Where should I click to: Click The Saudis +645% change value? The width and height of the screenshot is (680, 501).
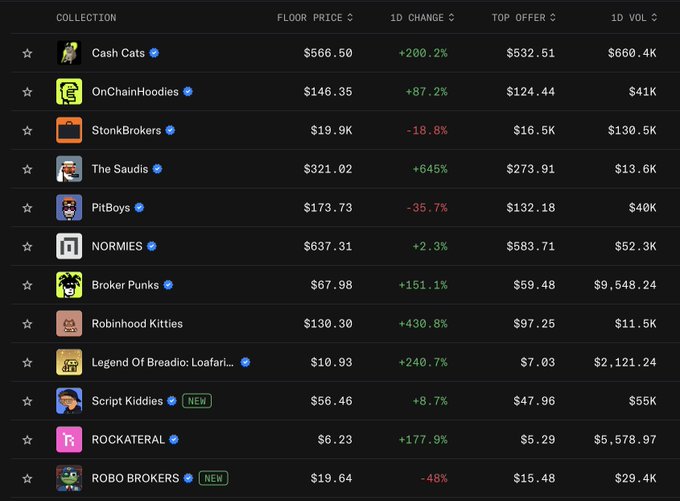(430, 169)
